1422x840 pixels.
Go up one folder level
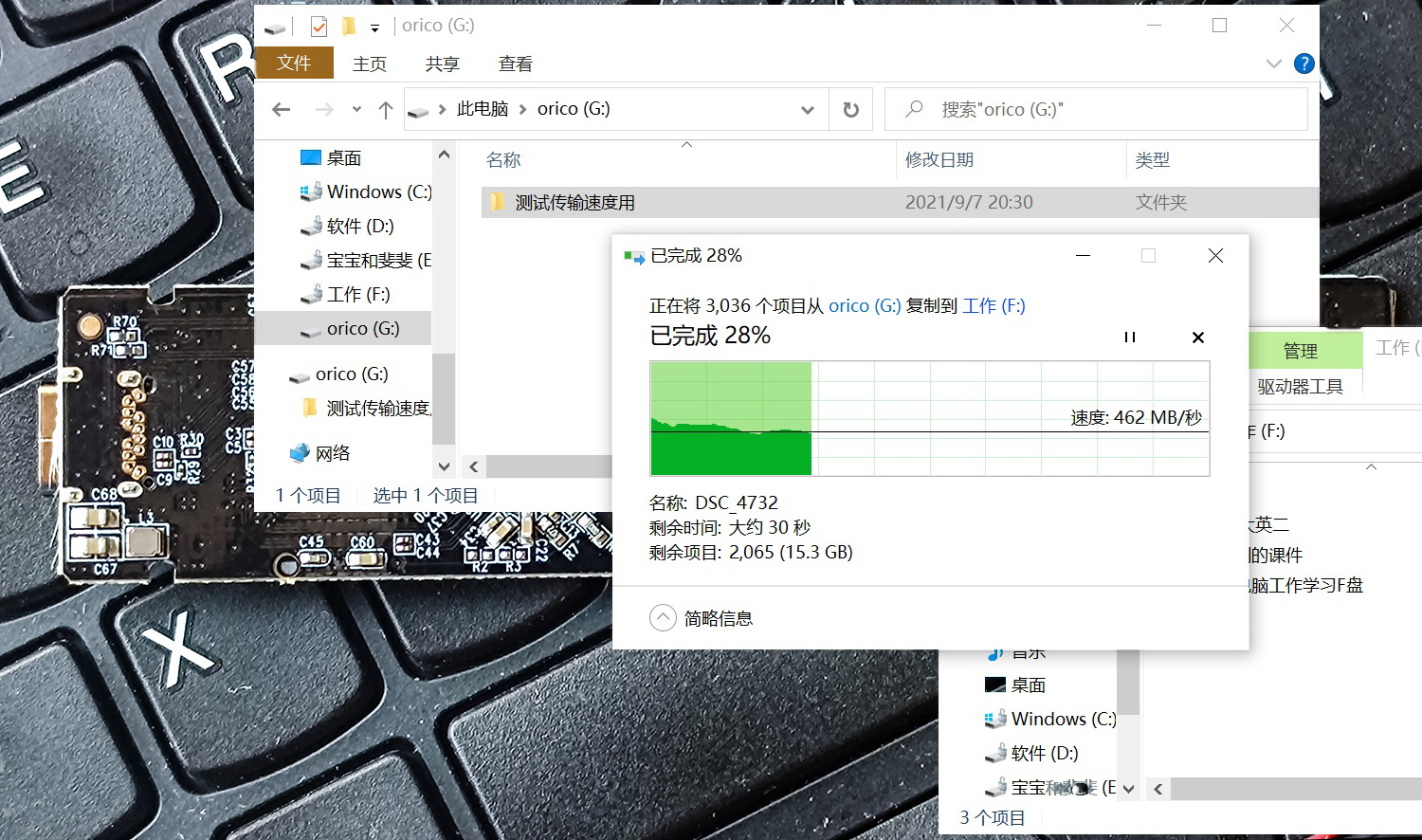(x=385, y=110)
